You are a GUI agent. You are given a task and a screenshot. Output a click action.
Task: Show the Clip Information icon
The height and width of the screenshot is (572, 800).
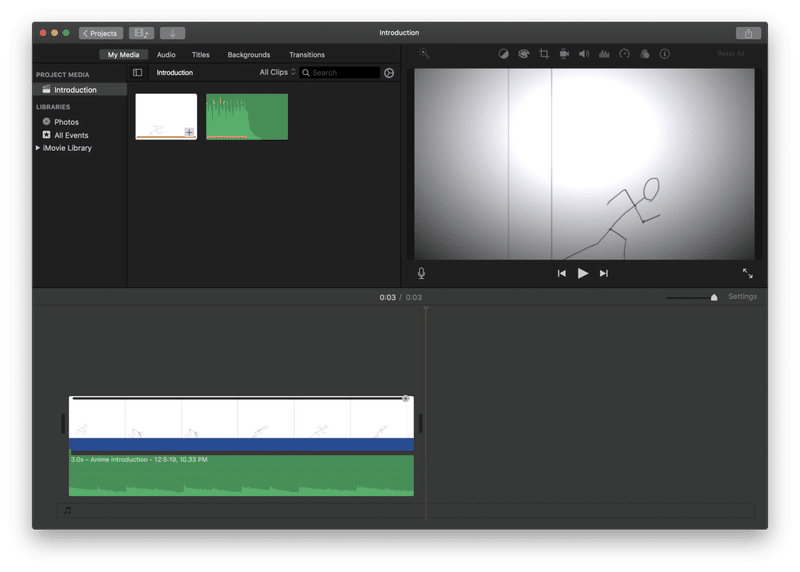click(664, 54)
